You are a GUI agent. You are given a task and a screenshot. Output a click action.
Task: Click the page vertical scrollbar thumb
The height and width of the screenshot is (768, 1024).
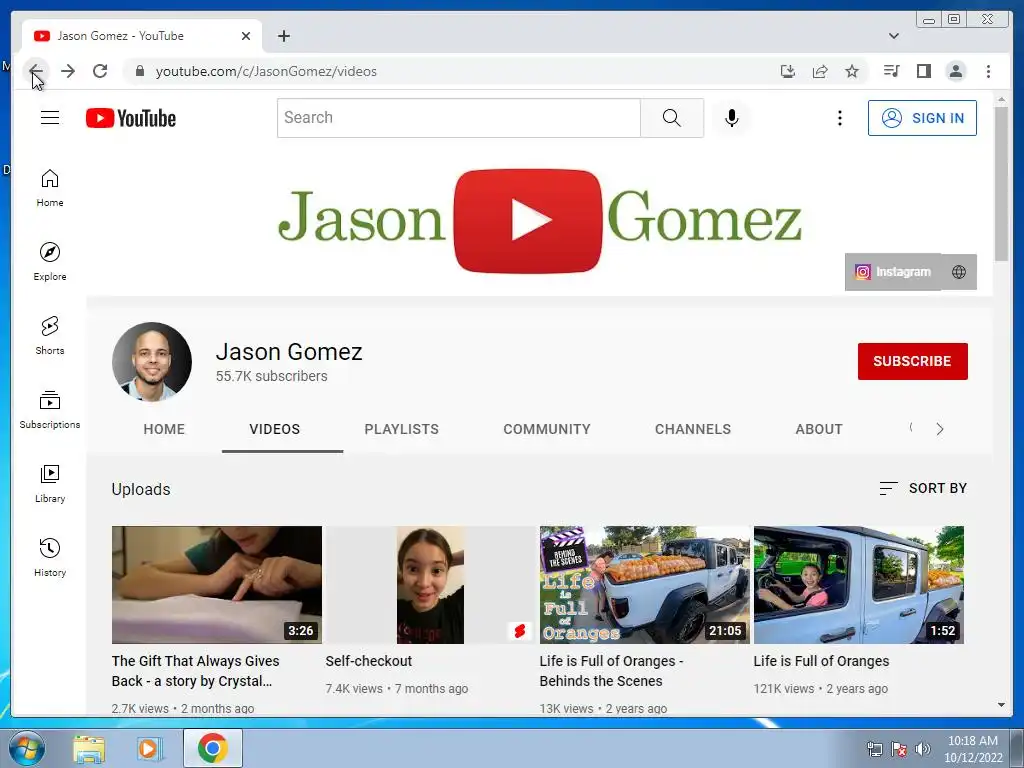[x=1001, y=184]
